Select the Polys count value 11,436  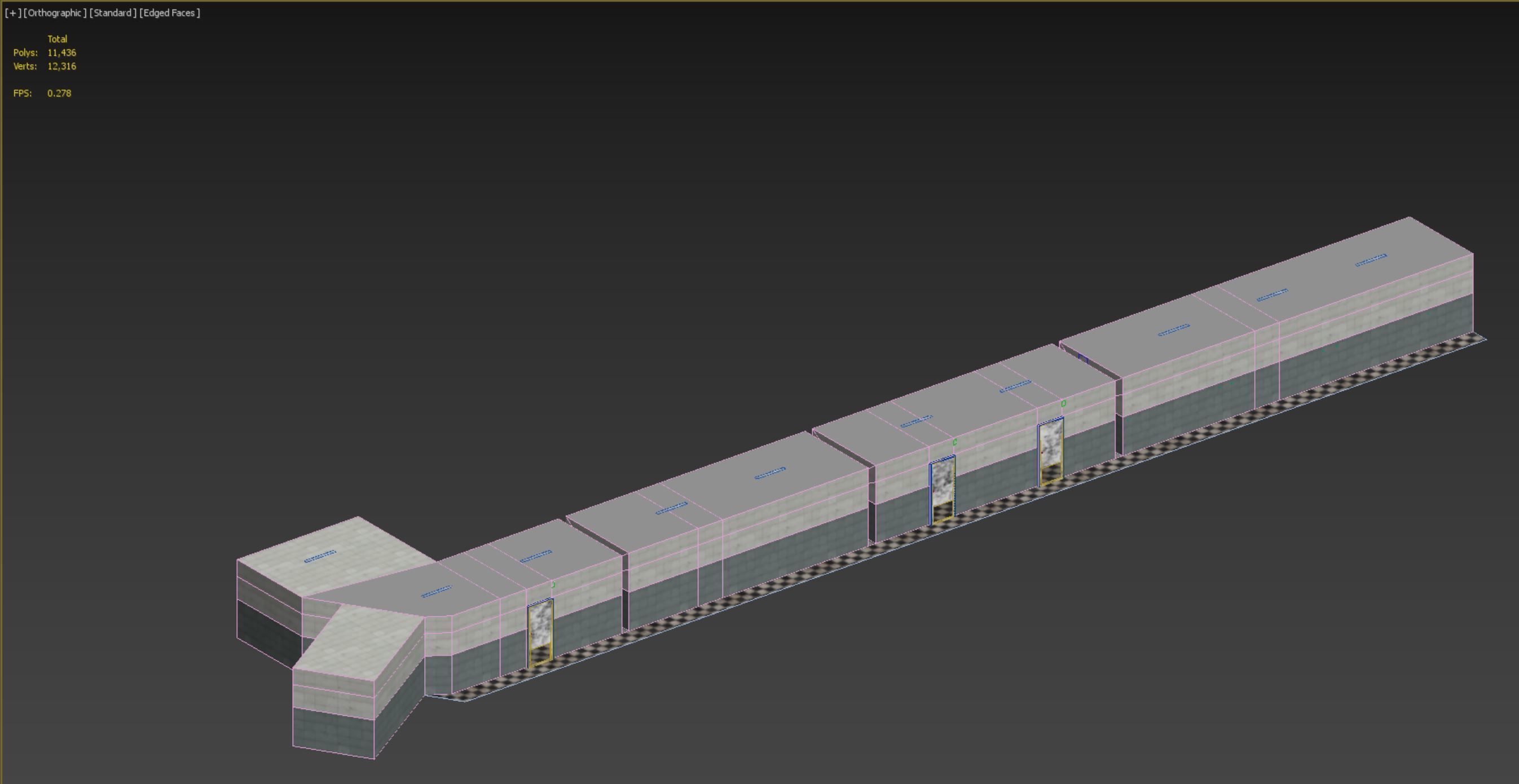coord(62,52)
